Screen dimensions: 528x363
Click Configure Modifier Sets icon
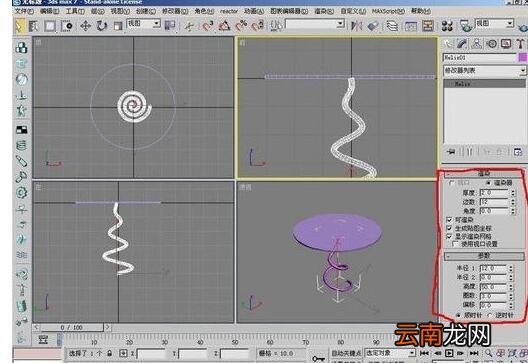coord(518,152)
